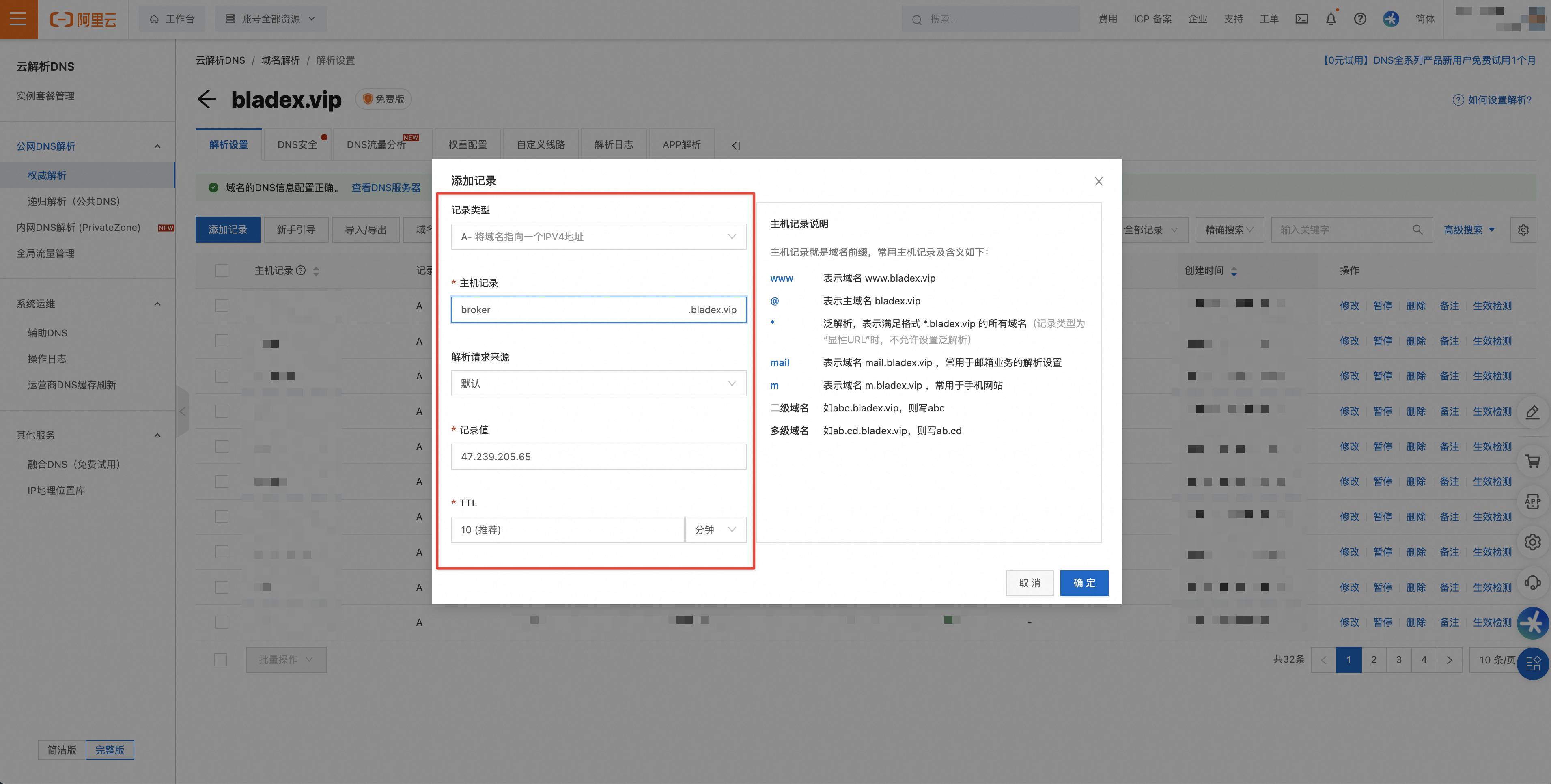Switch to the 自定义线路 tab
Screen dimensions: 1551x784
pyautogui.click(x=541, y=145)
